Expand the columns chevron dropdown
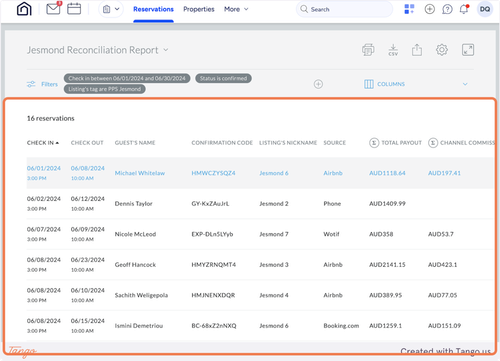The height and width of the screenshot is (361, 500). [x=465, y=84]
